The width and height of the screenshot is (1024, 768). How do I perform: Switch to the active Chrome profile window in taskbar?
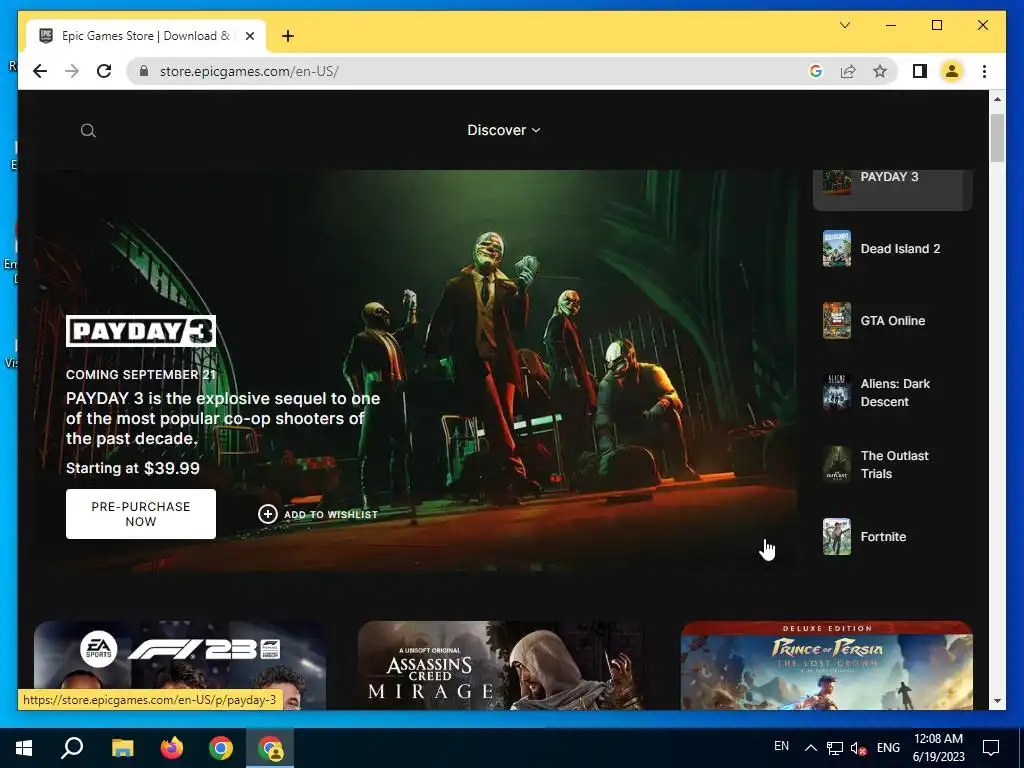click(x=270, y=748)
